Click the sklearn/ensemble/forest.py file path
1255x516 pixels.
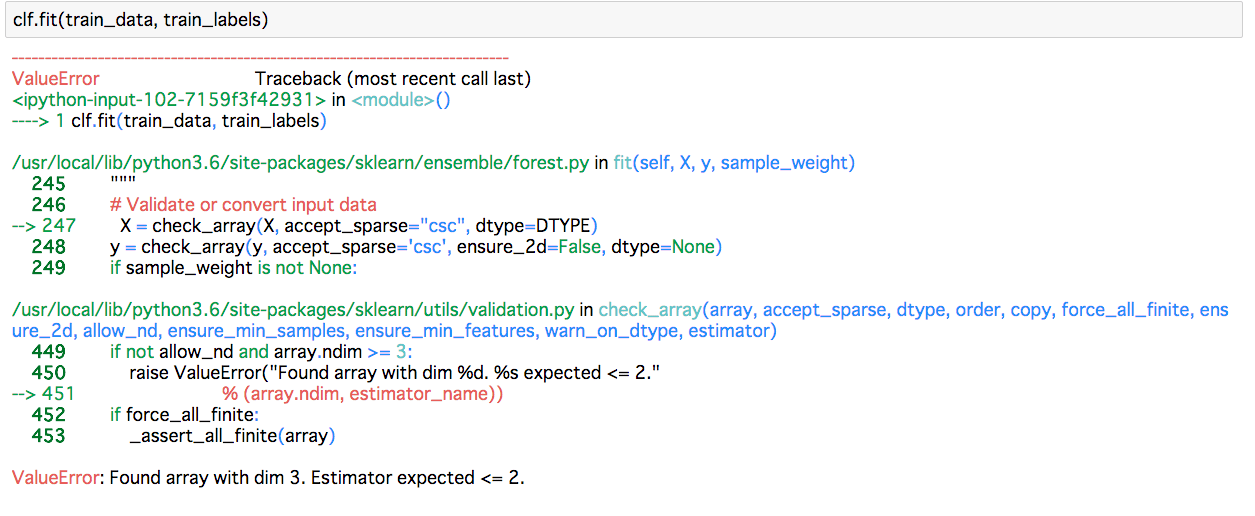point(300,163)
